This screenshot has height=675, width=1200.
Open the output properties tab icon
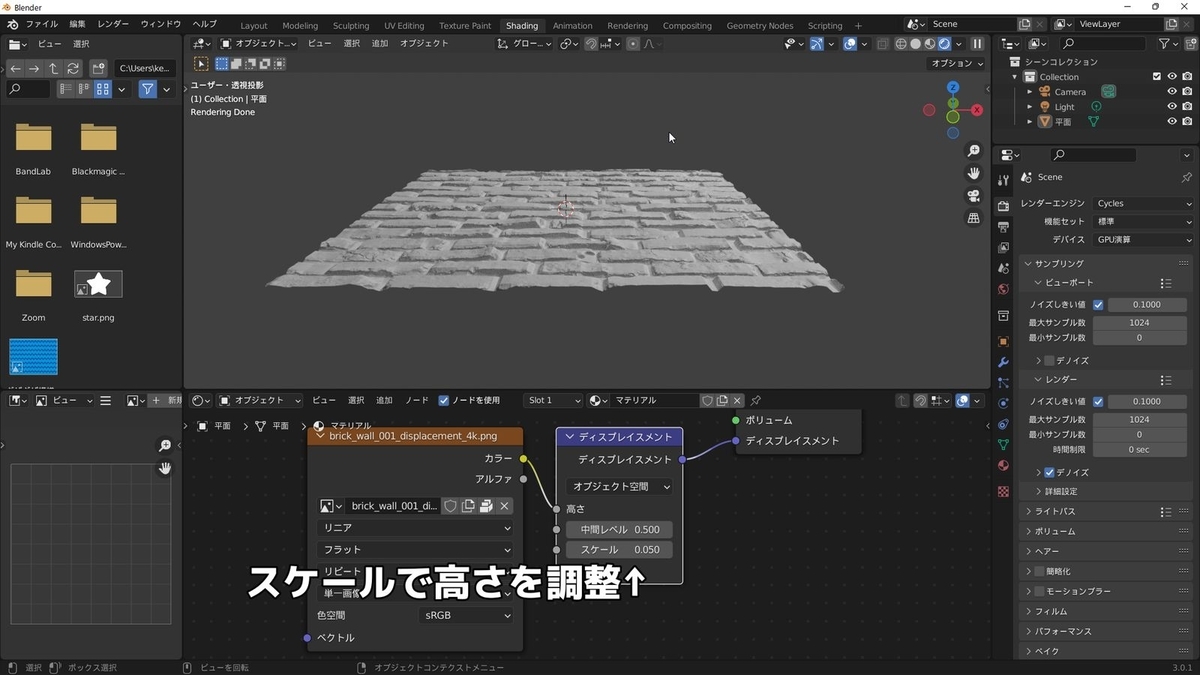click(x=1003, y=227)
